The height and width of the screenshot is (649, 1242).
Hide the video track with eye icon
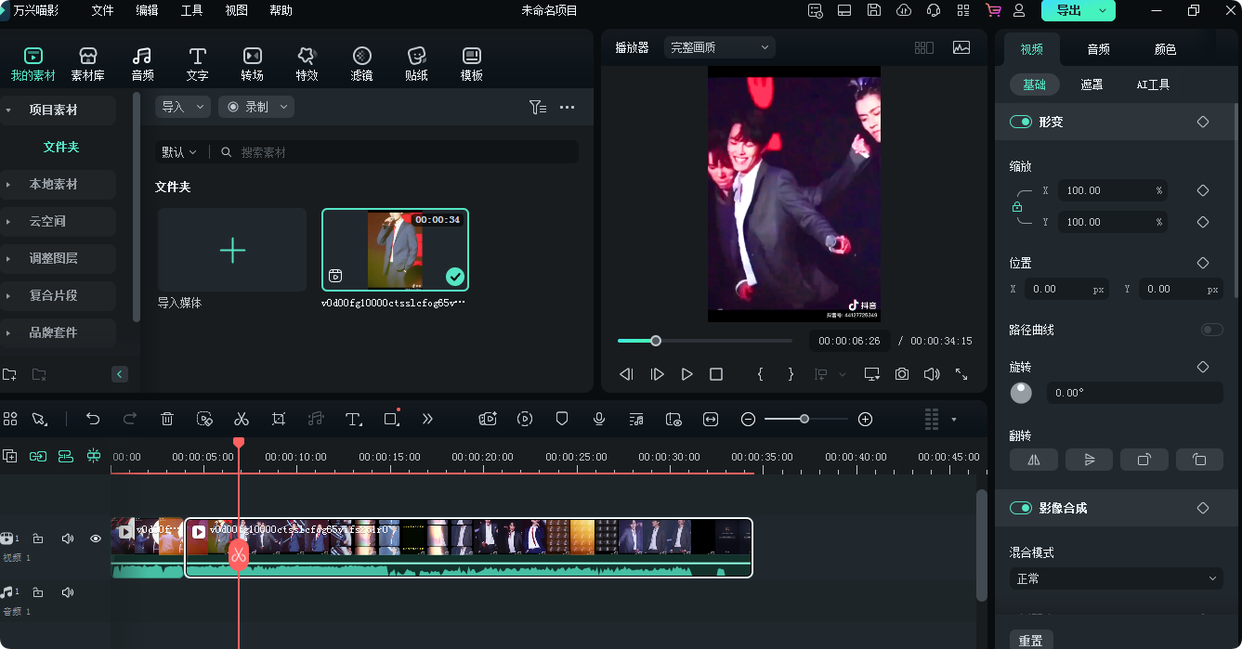(x=96, y=539)
